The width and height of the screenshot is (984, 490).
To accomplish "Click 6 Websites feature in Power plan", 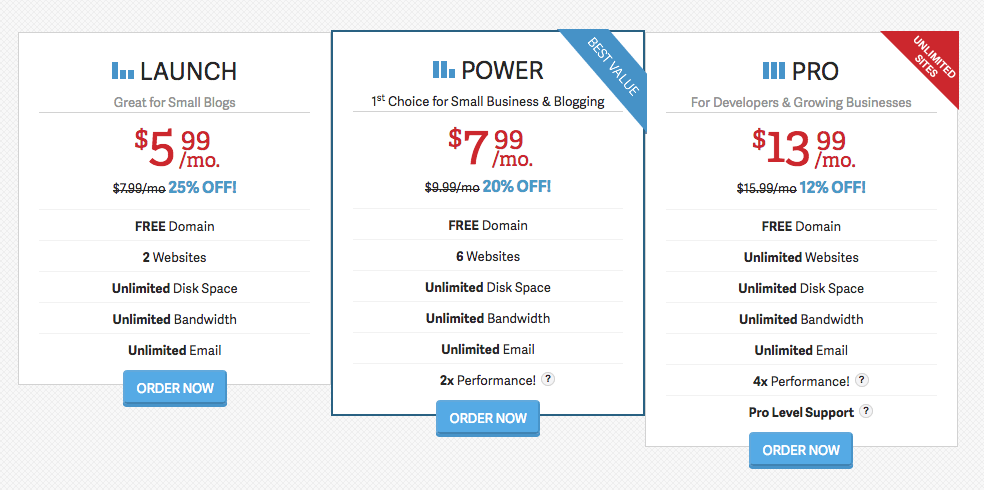I will coord(488,257).
